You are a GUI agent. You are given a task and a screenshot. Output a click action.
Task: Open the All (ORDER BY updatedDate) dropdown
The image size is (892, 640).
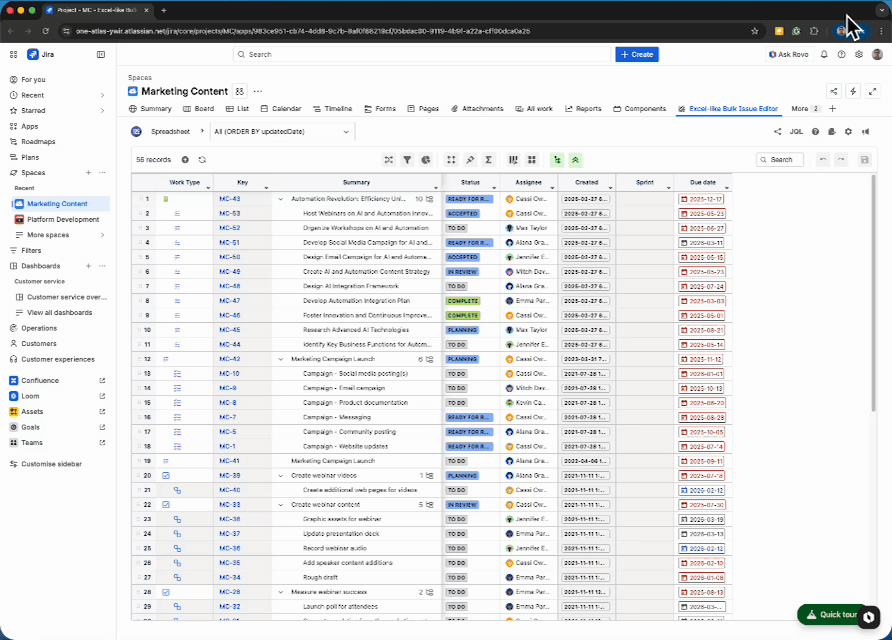[282, 131]
